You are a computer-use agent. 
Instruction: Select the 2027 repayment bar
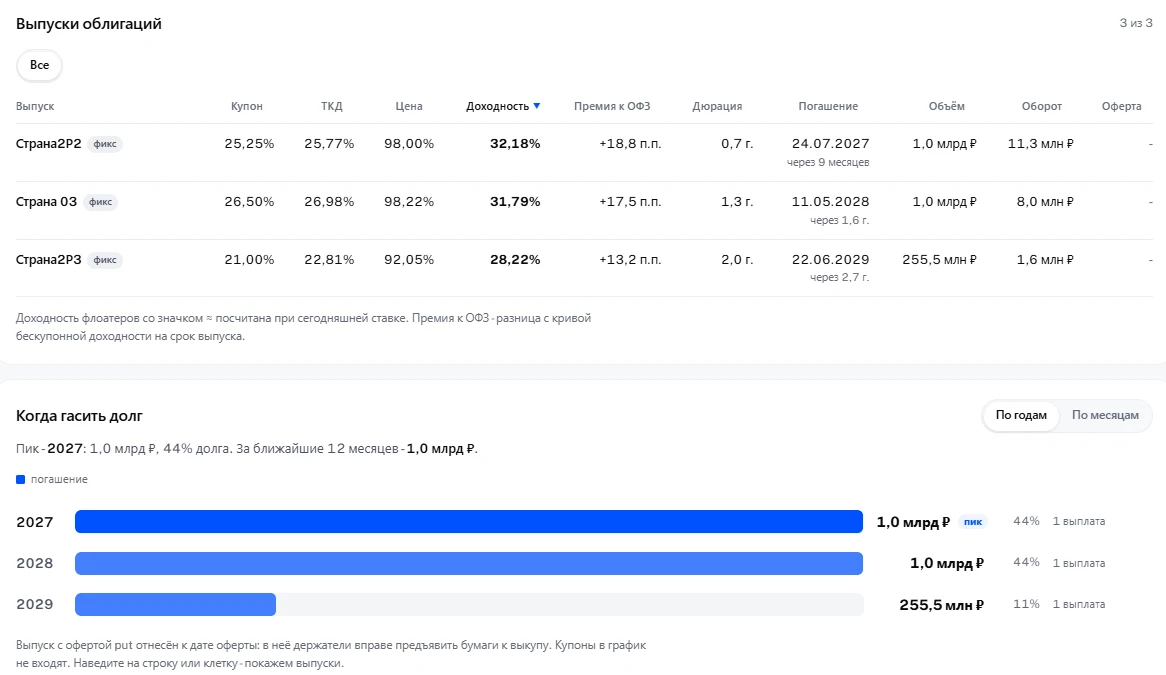point(468,521)
